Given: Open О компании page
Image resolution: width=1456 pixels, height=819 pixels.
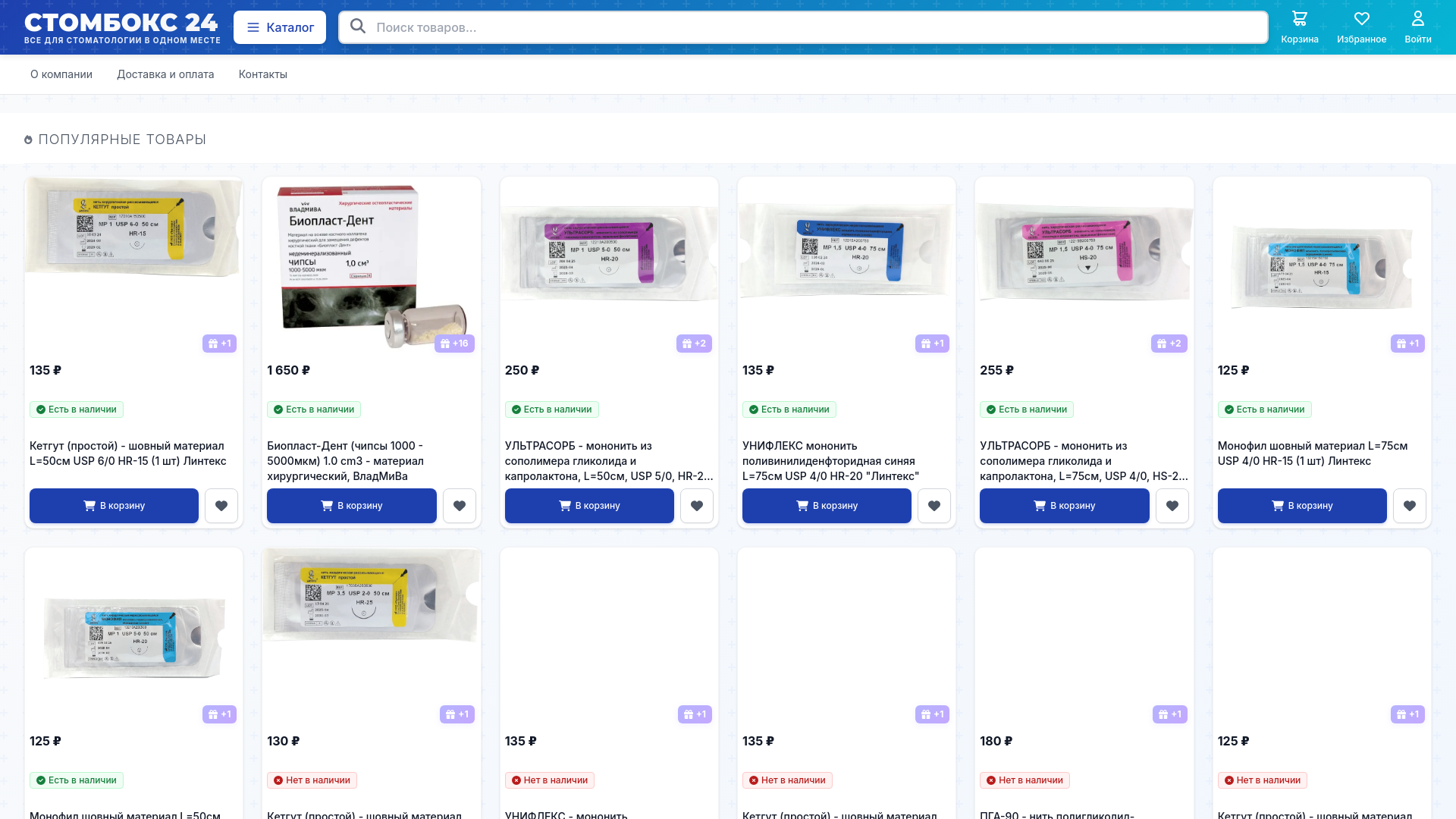Looking at the screenshot, I should click(61, 74).
